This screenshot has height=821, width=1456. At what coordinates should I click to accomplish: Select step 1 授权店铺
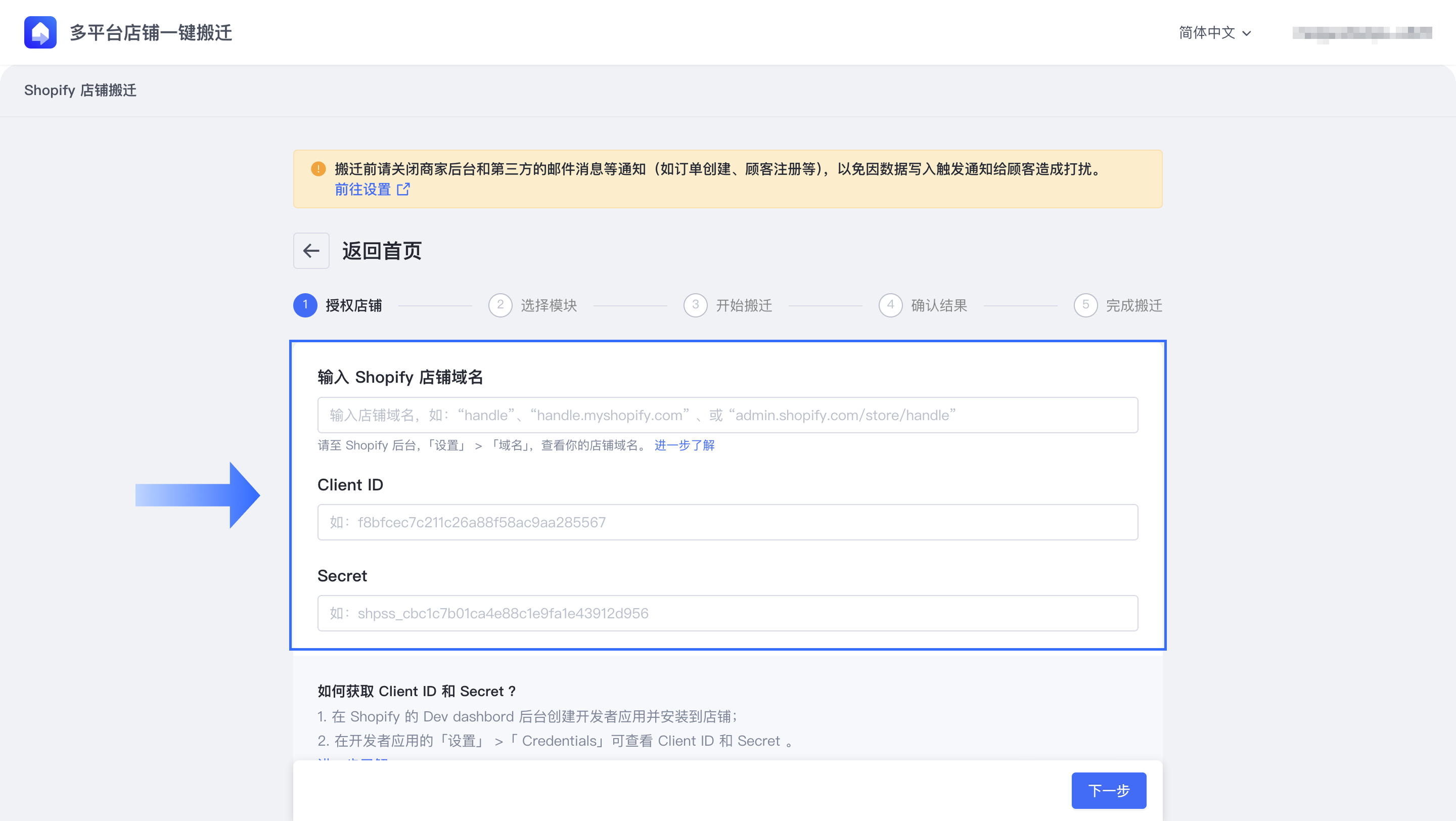338,306
